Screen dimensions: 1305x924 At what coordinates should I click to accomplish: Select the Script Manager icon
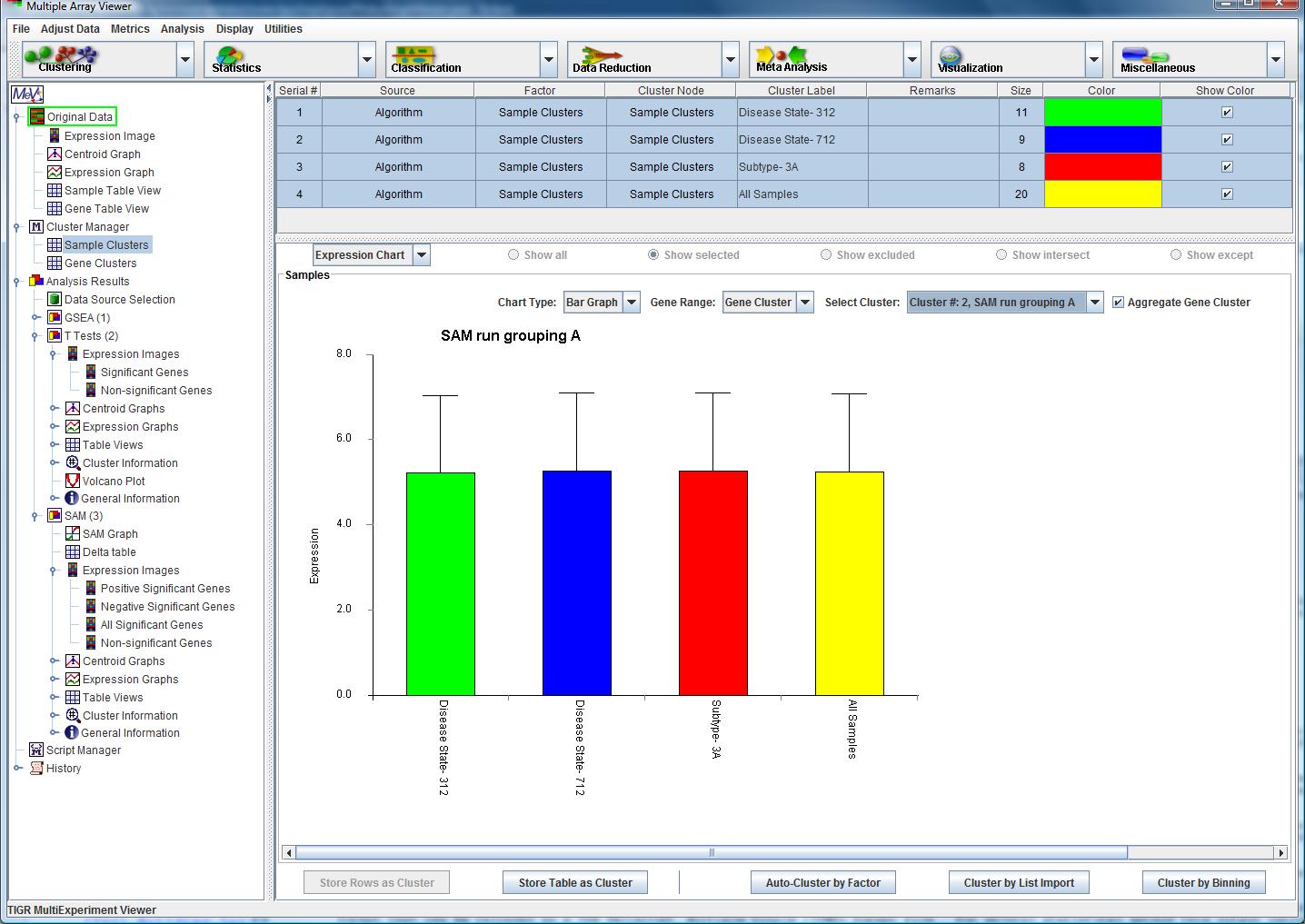coord(36,750)
